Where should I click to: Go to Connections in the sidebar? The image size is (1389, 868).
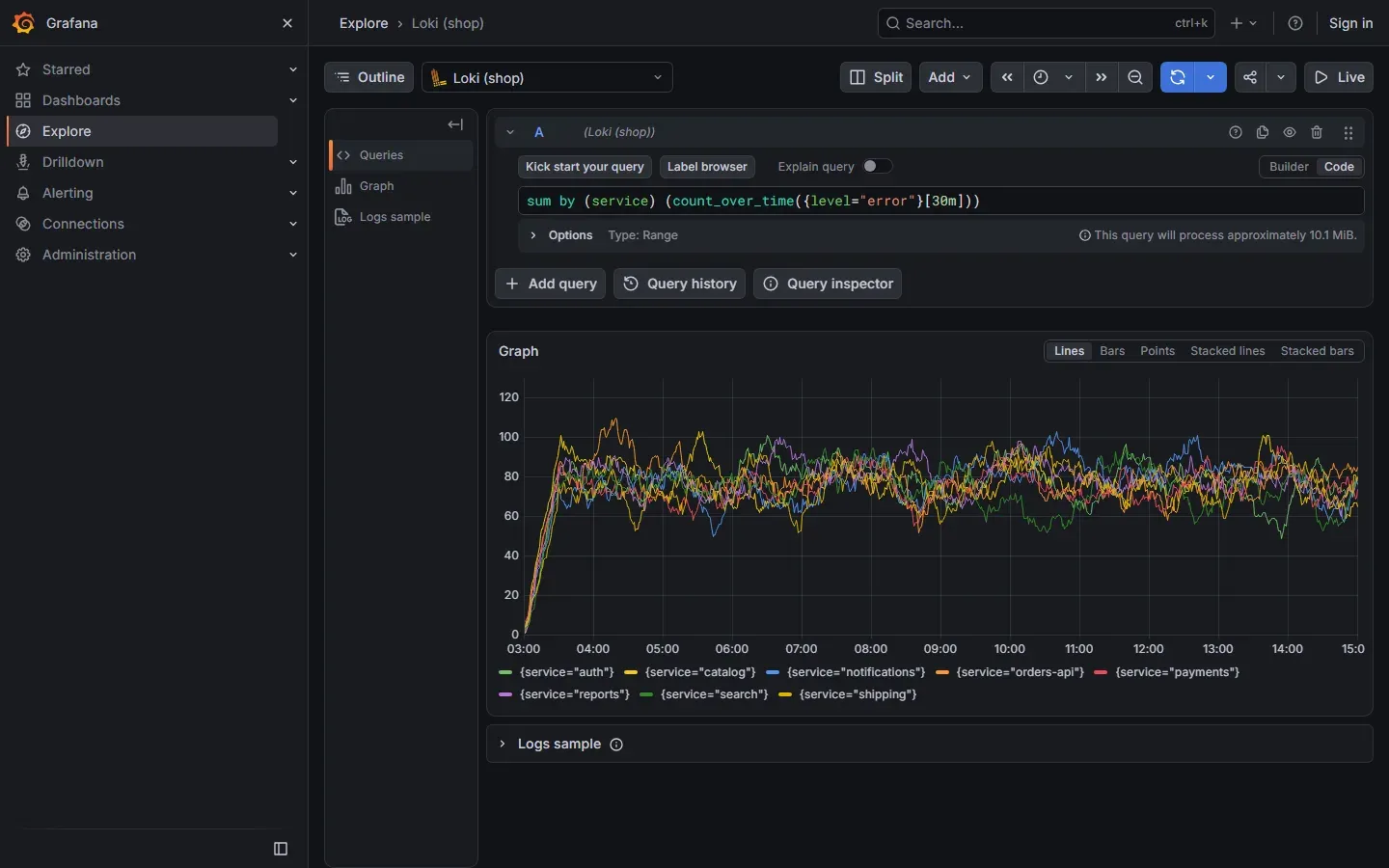pyautogui.click(x=83, y=224)
